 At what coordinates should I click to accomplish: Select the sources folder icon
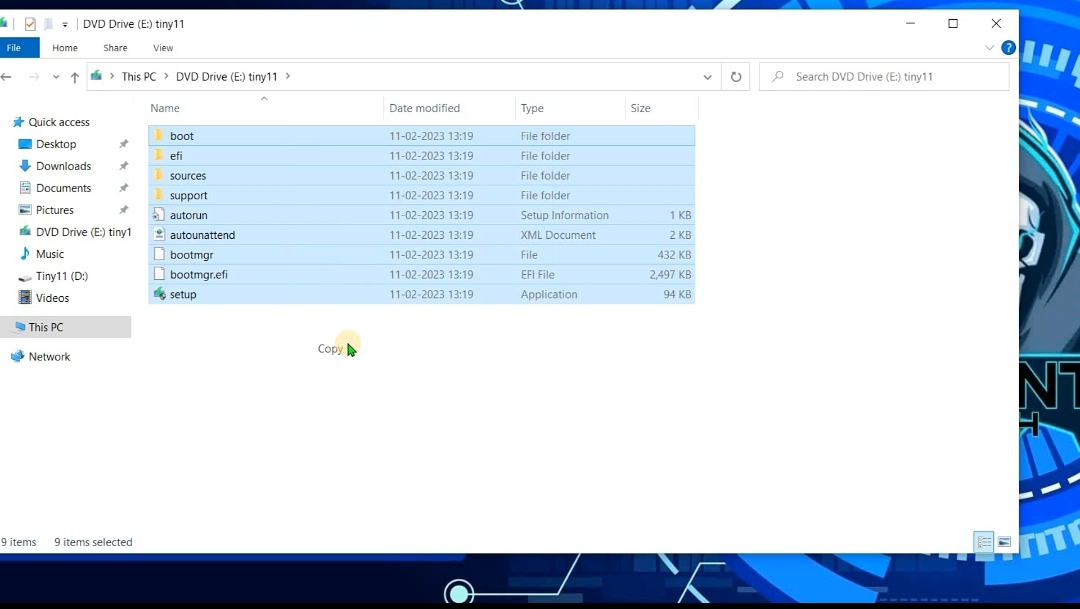[x=159, y=176]
